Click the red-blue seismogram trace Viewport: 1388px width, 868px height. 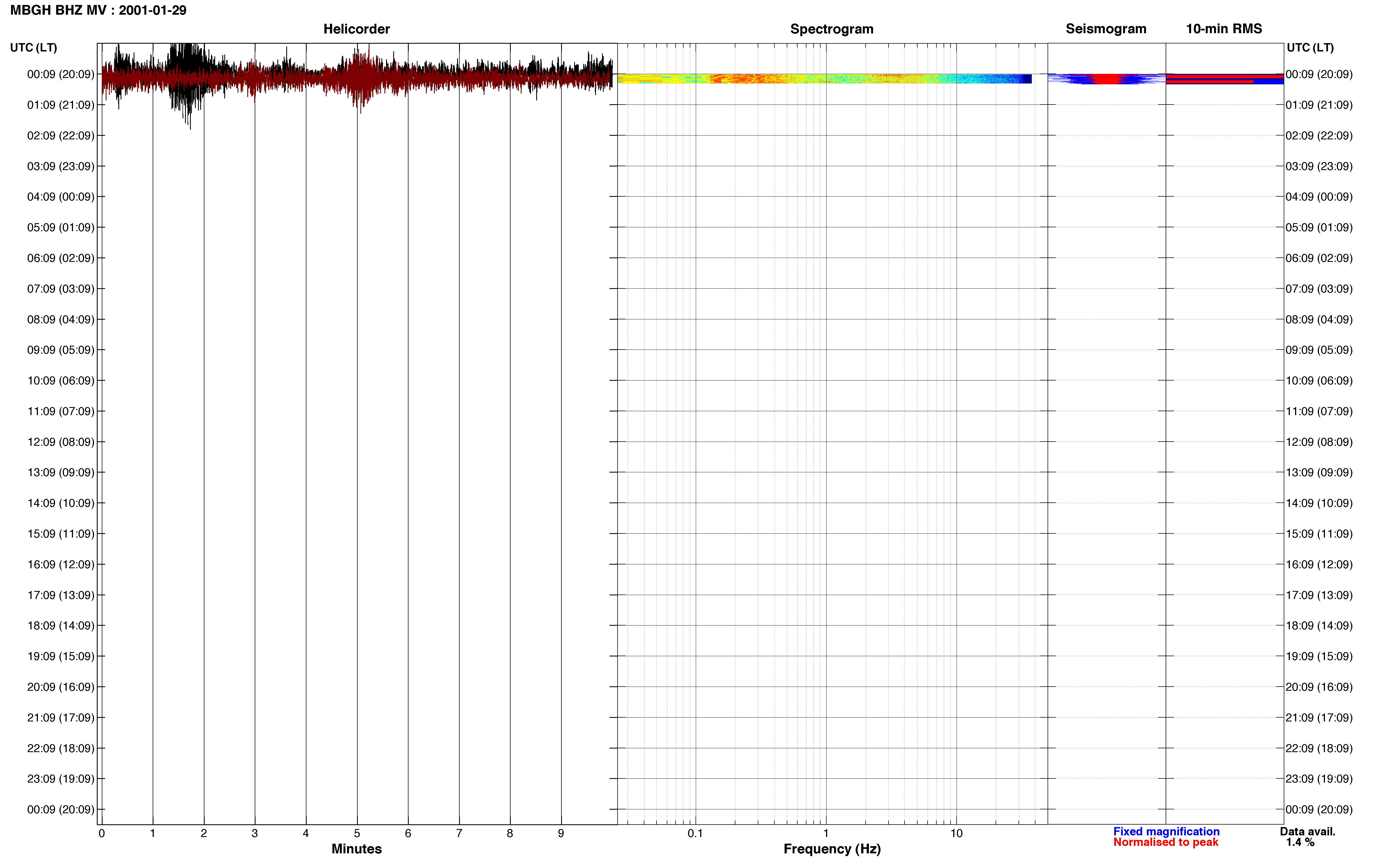pyautogui.click(x=1106, y=79)
